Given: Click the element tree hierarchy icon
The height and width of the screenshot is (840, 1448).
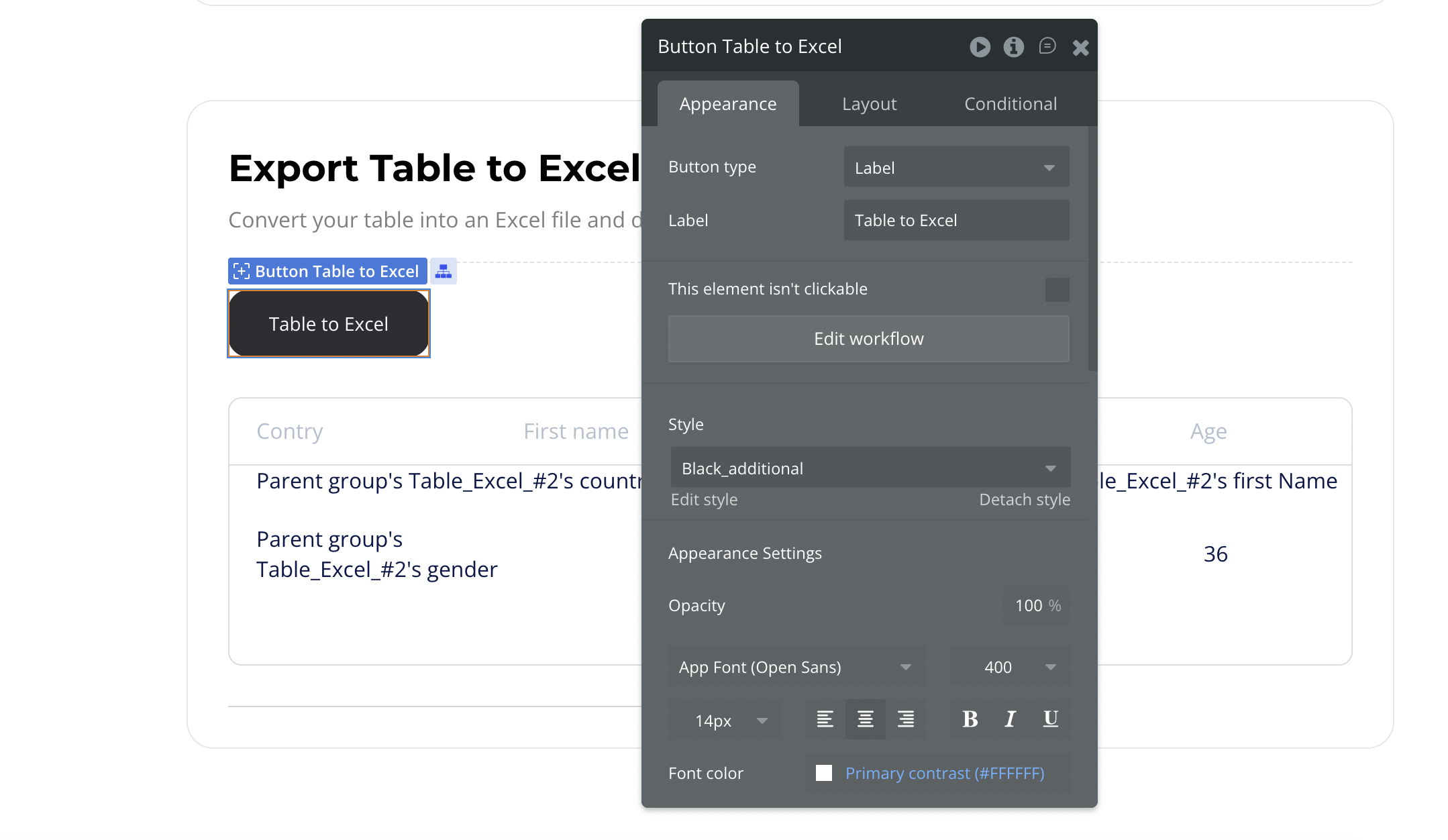Looking at the screenshot, I should 444,271.
